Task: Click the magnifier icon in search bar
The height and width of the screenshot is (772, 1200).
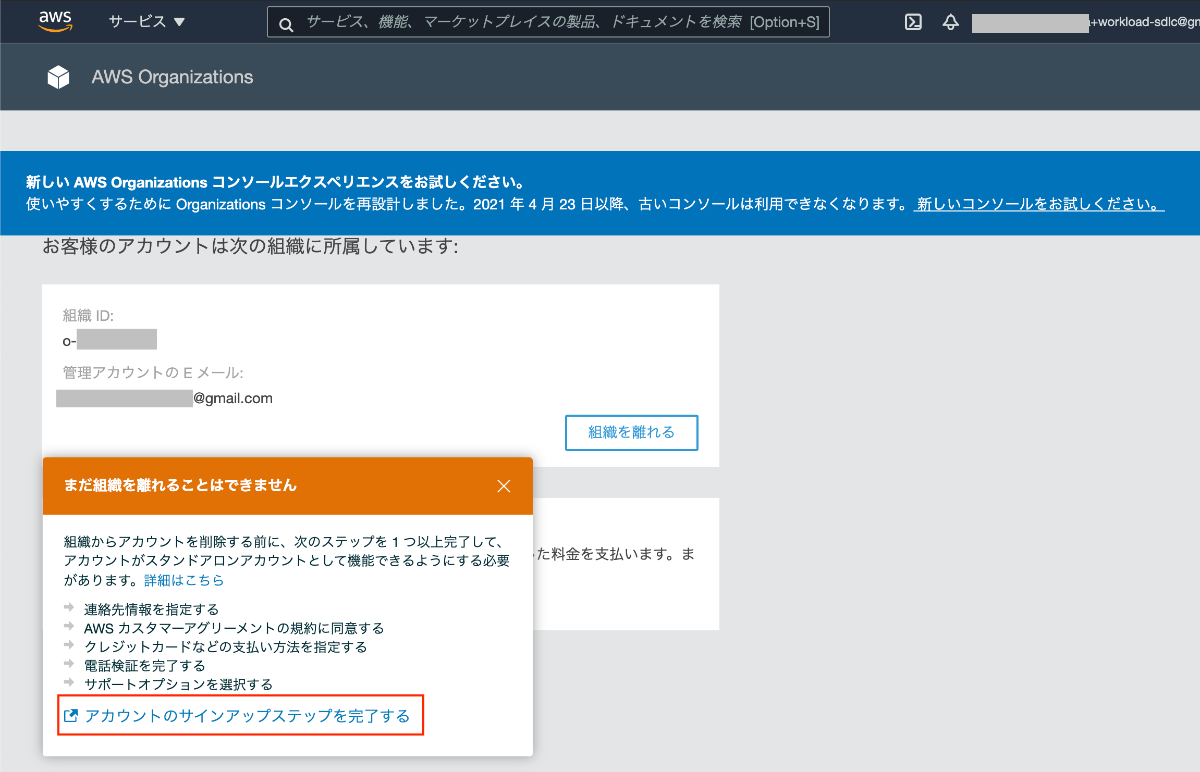Action: (286, 23)
